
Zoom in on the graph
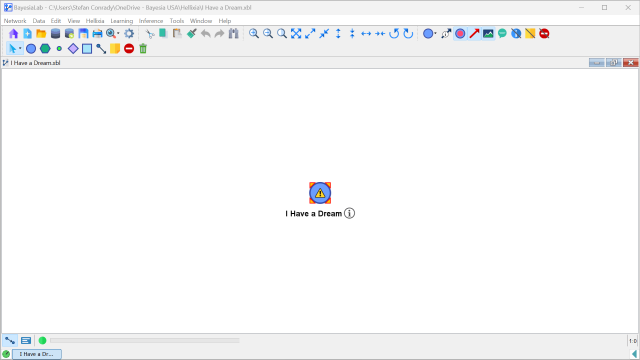coord(254,33)
